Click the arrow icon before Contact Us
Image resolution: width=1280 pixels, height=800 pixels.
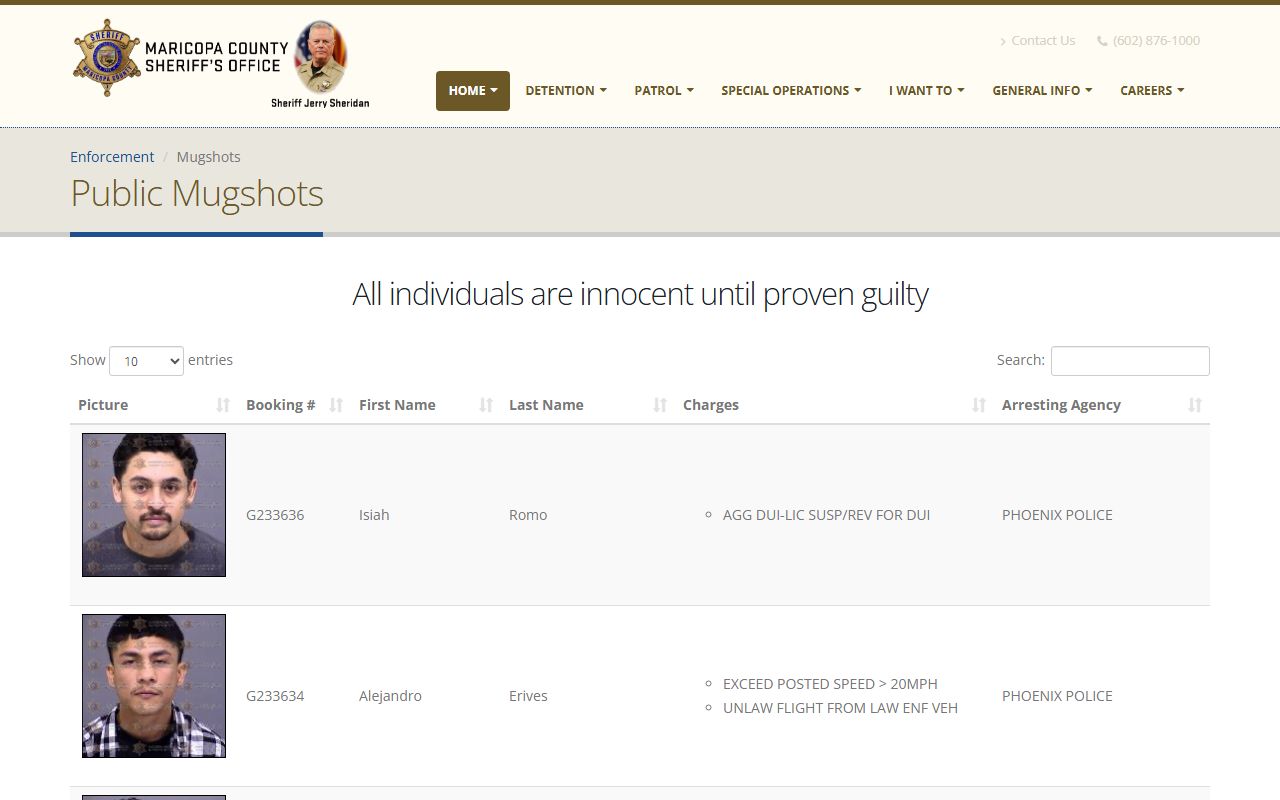click(x=1003, y=41)
